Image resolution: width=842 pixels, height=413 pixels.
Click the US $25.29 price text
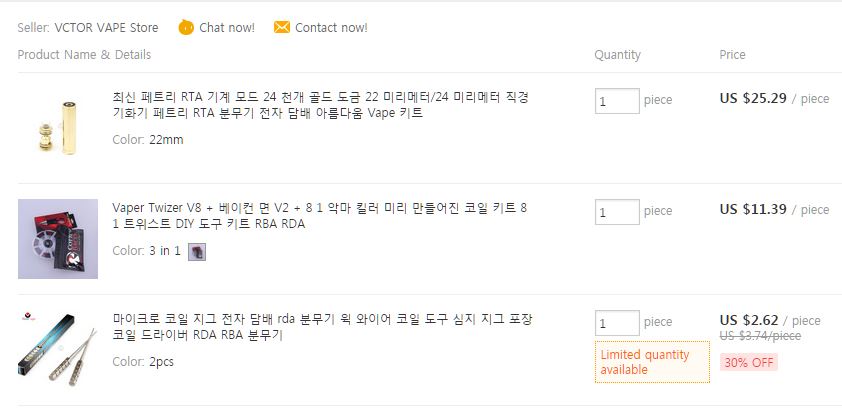753,98
